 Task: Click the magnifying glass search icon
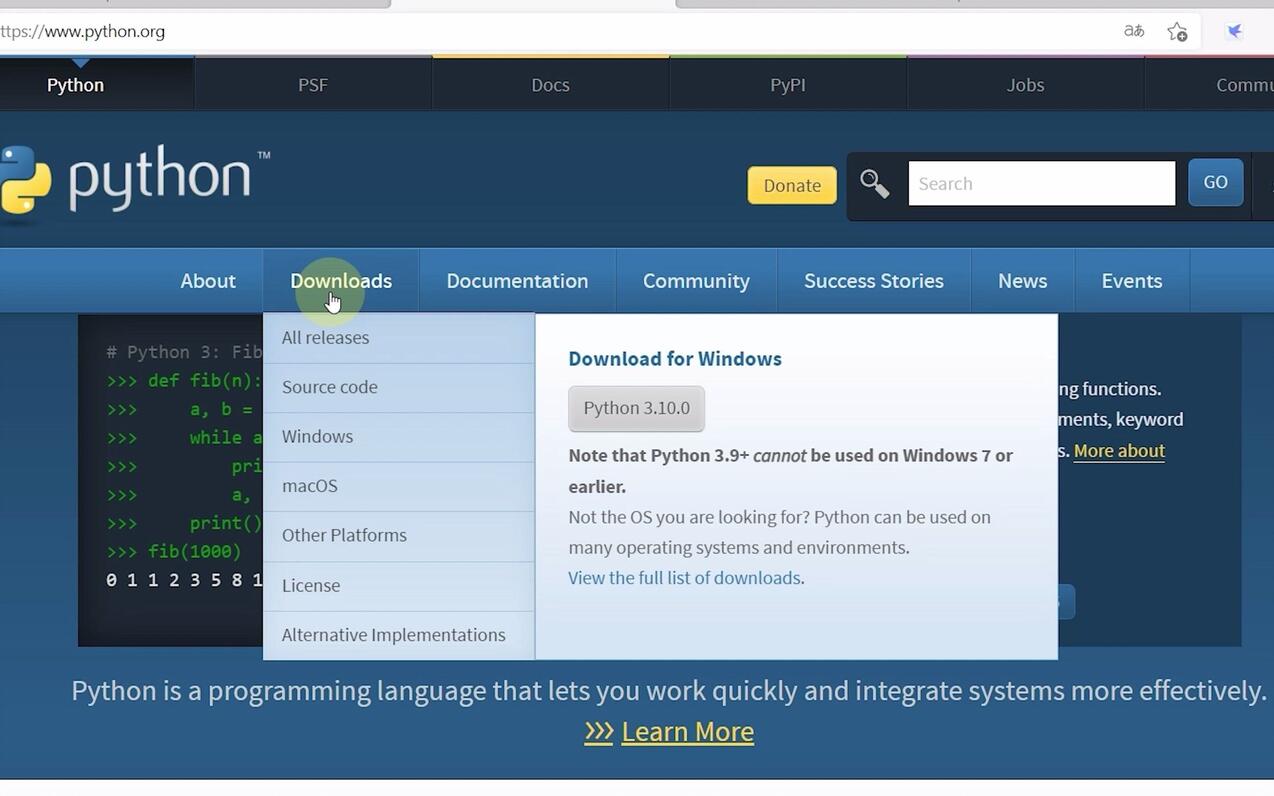(875, 184)
